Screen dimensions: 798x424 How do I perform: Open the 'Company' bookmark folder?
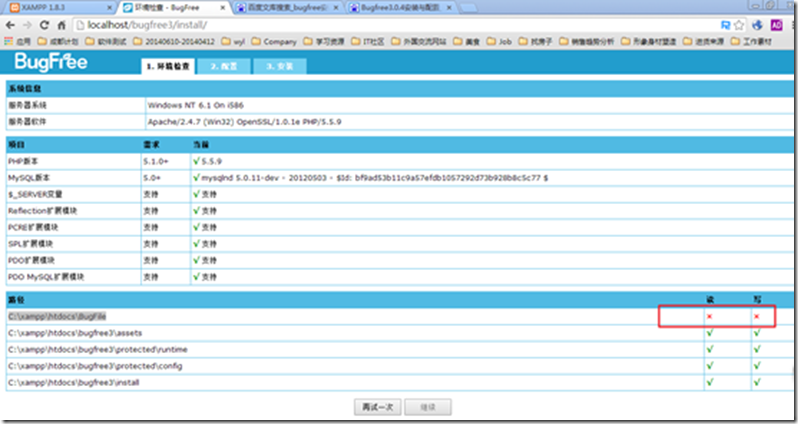[x=274, y=41]
